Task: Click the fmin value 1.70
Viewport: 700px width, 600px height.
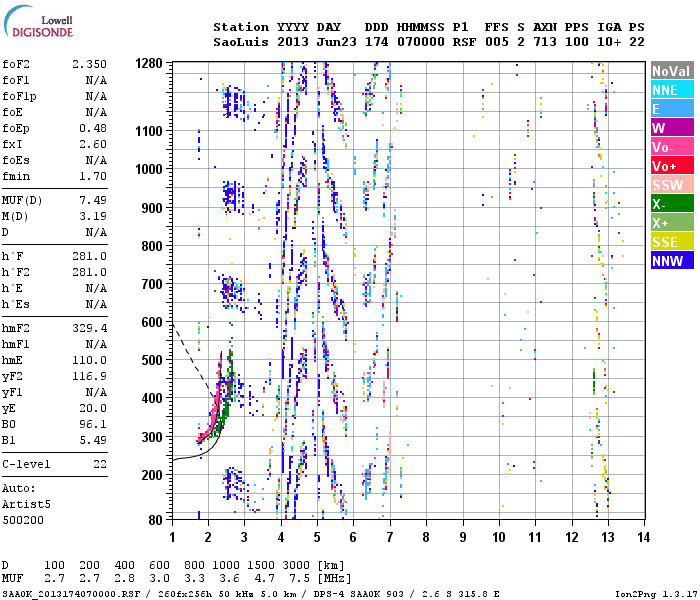Action: pos(93,176)
